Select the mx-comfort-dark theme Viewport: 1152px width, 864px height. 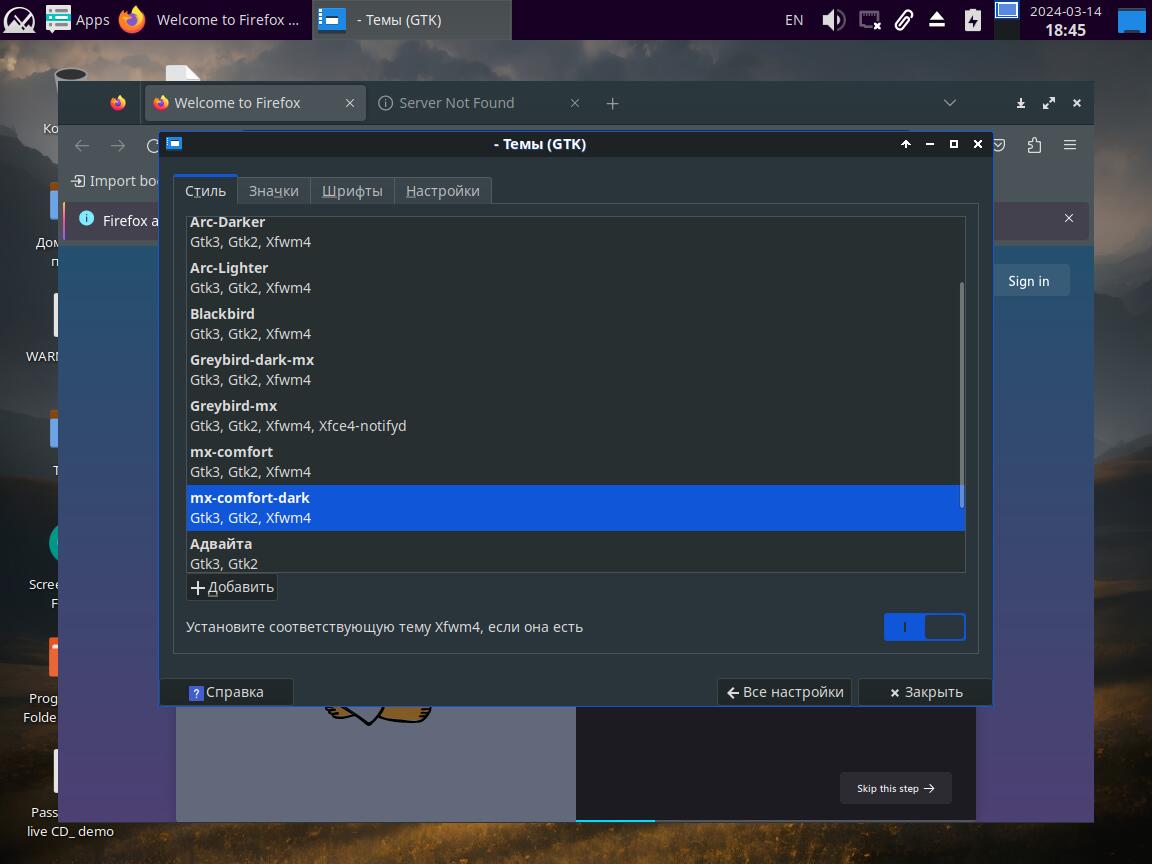[x=575, y=508]
